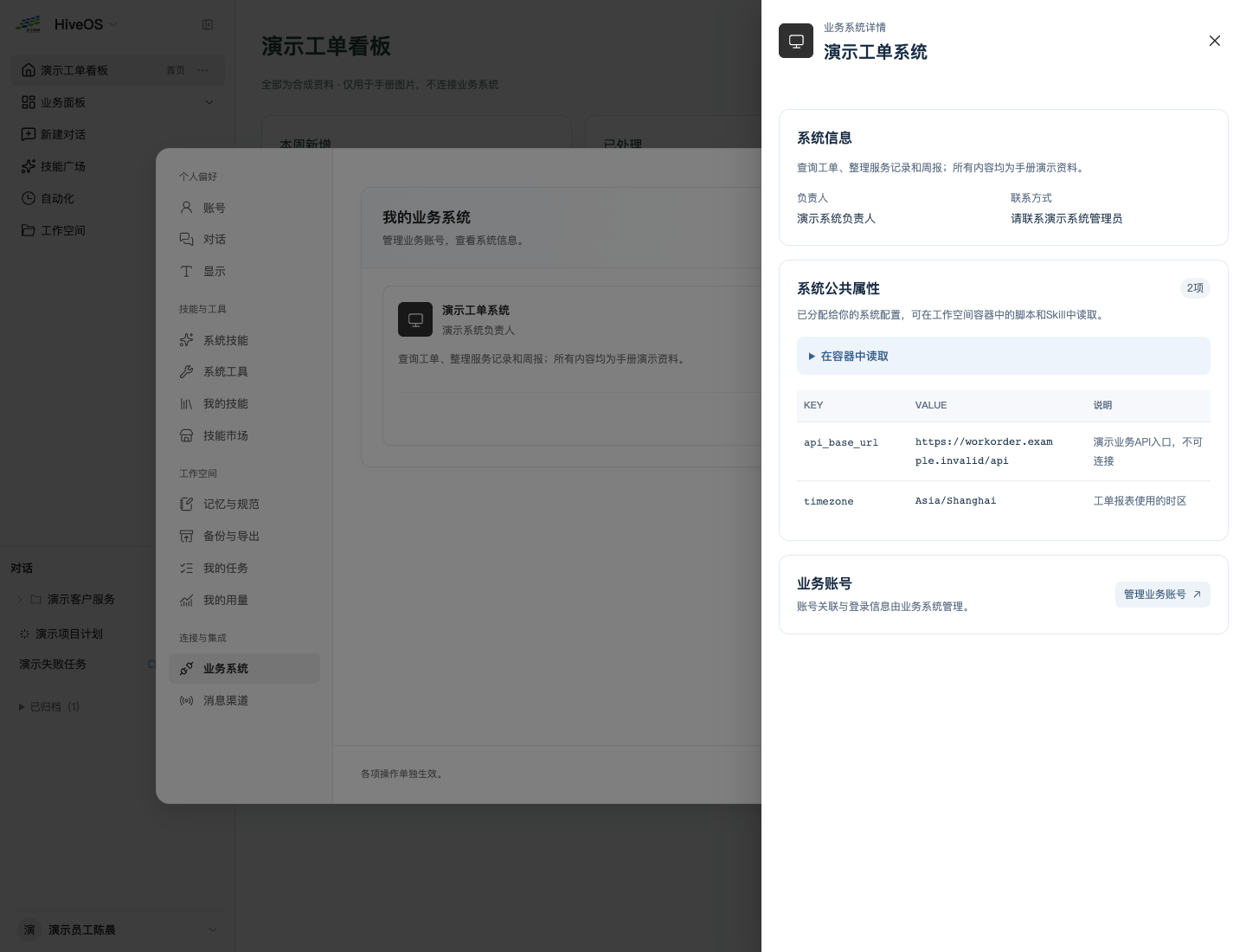Image resolution: width=1246 pixels, height=952 pixels.
Task: Open 系统技能 in settings sidebar
Action: click(244, 340)
